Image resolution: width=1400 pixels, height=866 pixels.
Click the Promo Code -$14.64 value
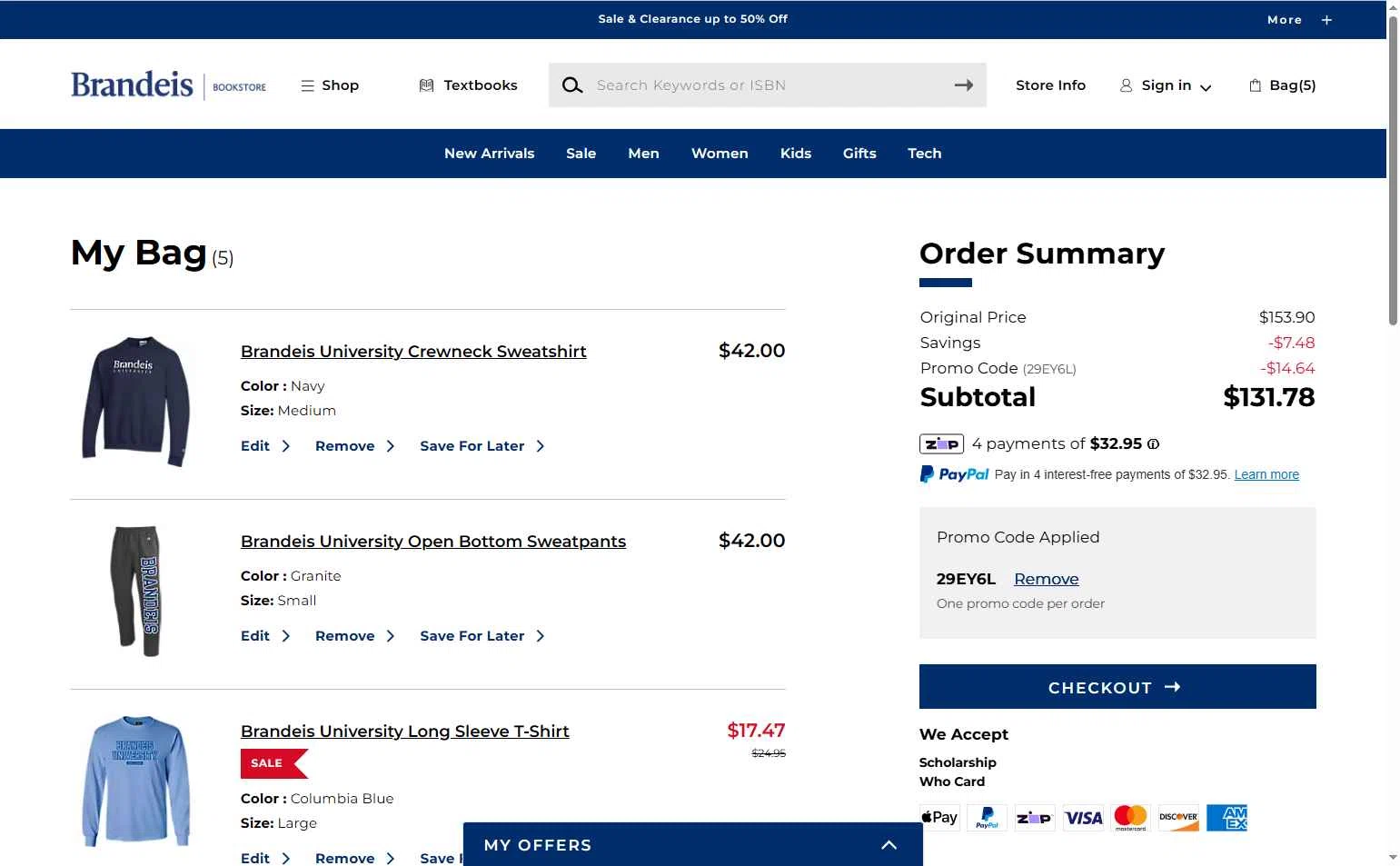point(1287,368)
